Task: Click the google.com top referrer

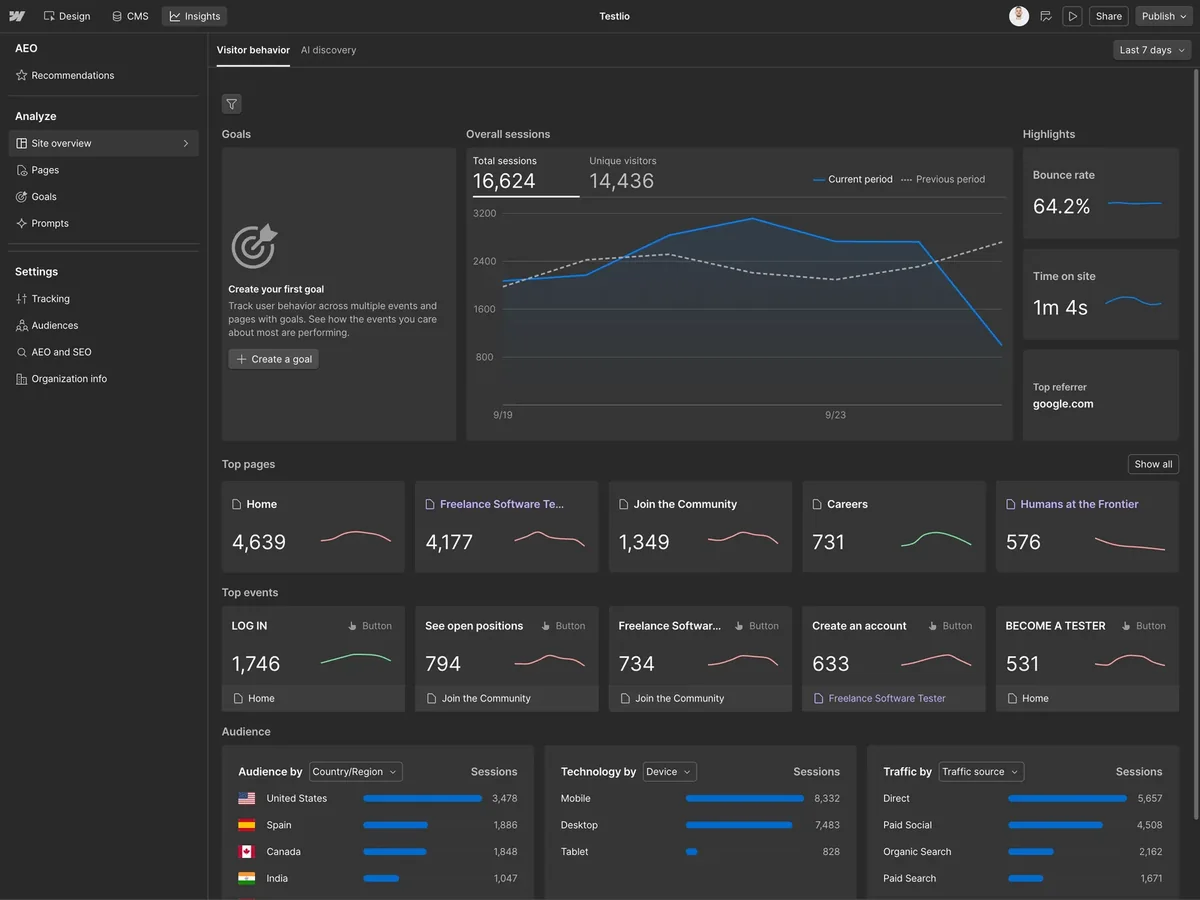Action: click(1063, 404)
